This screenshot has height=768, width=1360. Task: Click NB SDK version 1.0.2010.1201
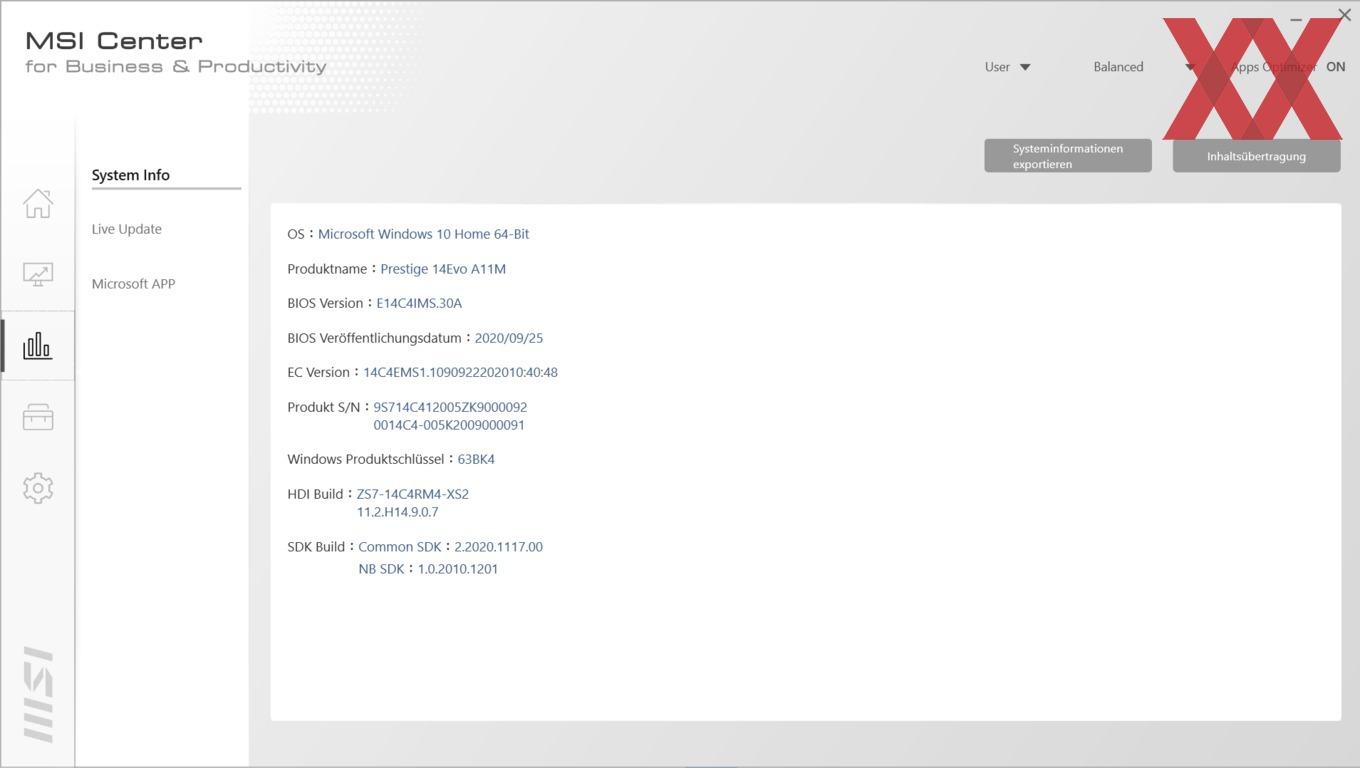pyautogui.click(x=458, y=569)
